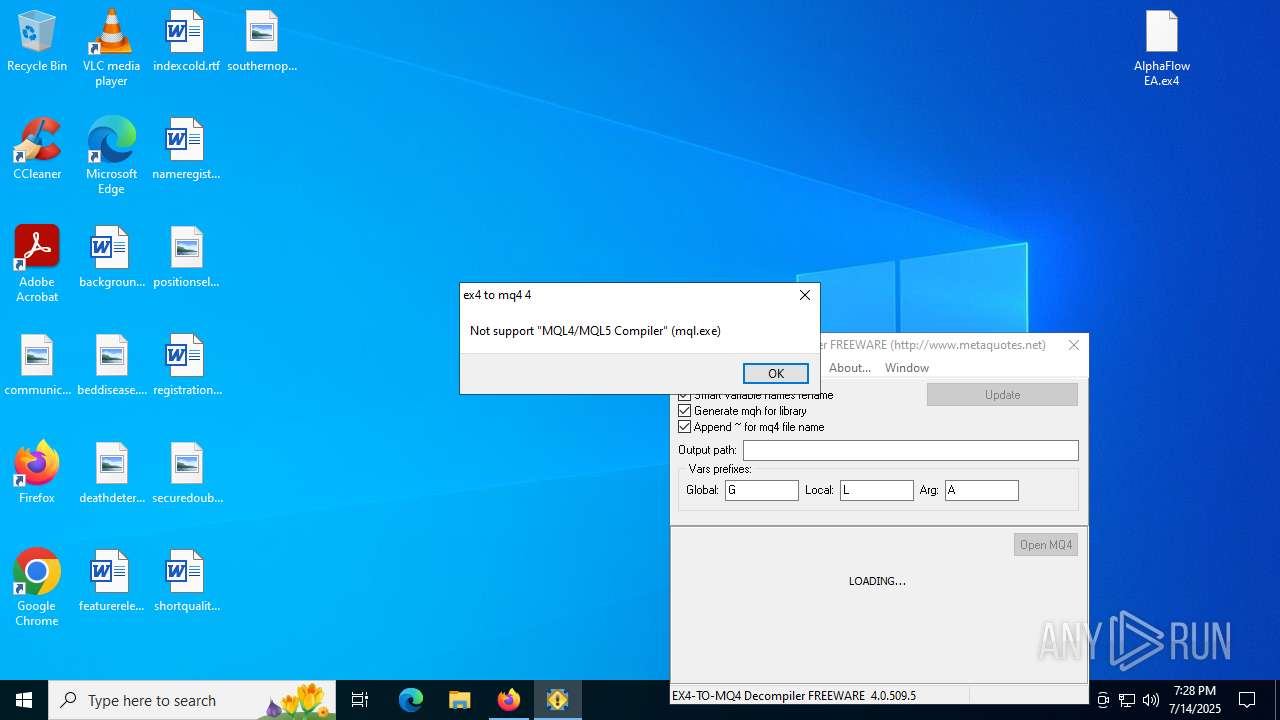Select the Microsoft Edge desktop shortcut
The width and height of the screenshot is (1280, 720).
[111, 156]
